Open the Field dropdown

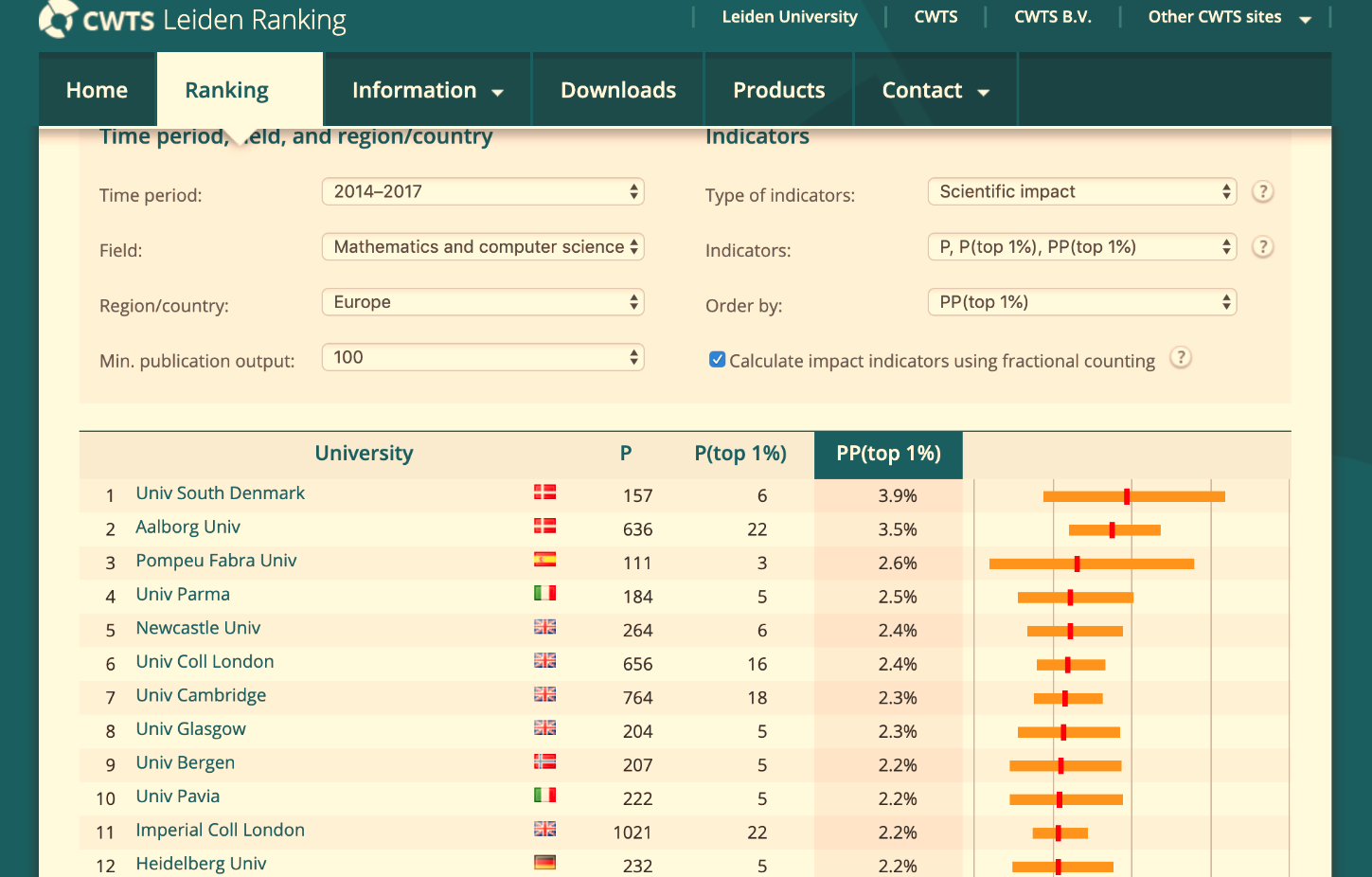pyautogui.click(x=483, y=247)
